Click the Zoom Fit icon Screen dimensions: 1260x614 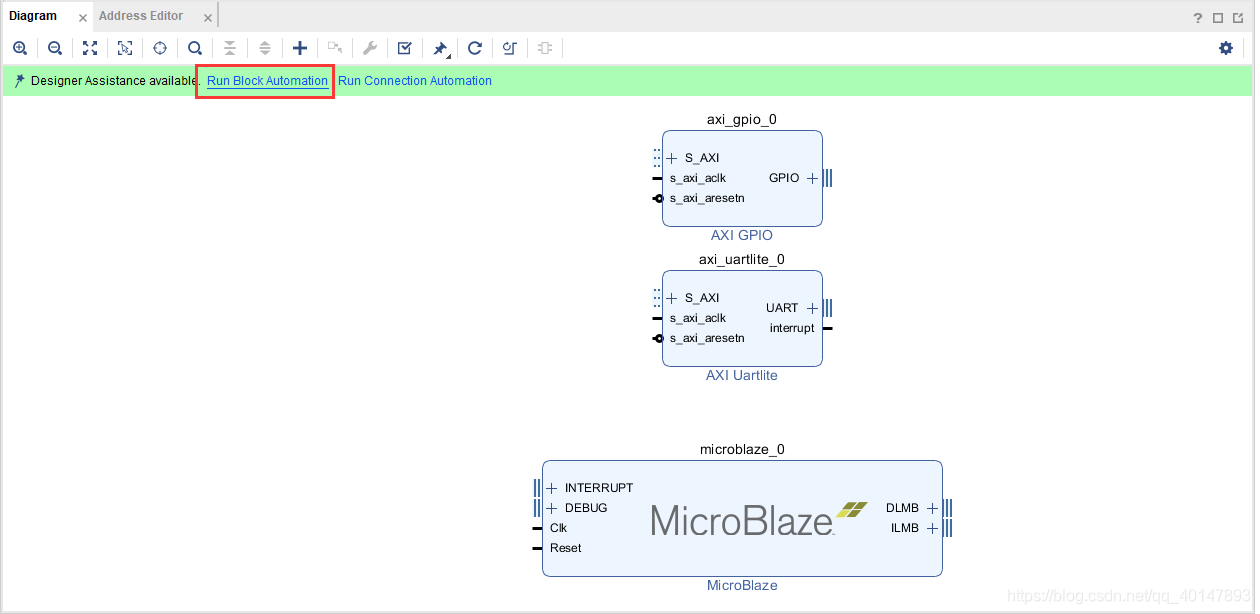[89, 47]
